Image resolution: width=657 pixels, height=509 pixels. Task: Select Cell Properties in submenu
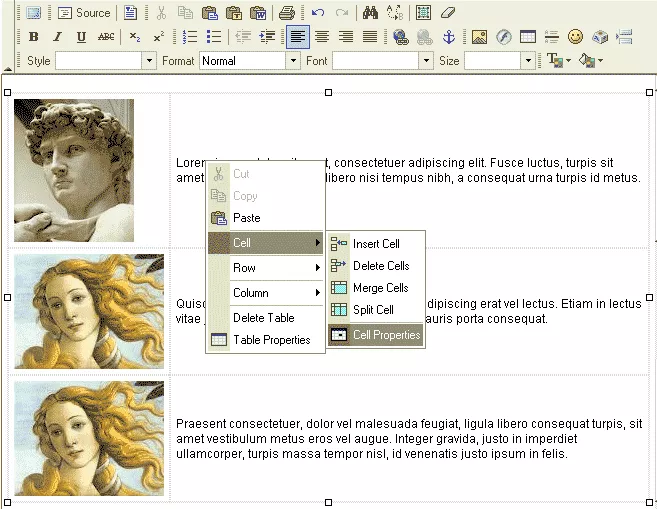pos(375,335)
